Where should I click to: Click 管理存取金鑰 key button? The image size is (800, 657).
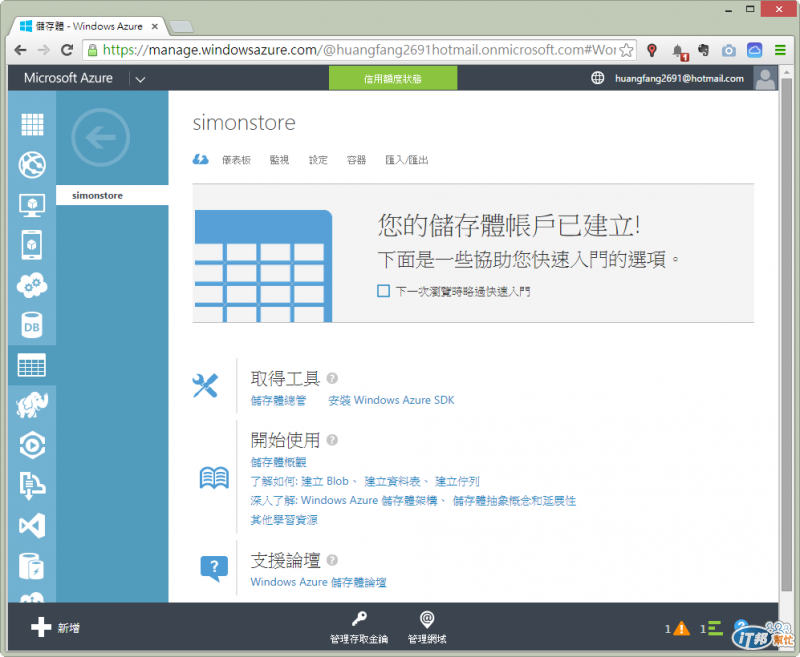coord(359,628)
